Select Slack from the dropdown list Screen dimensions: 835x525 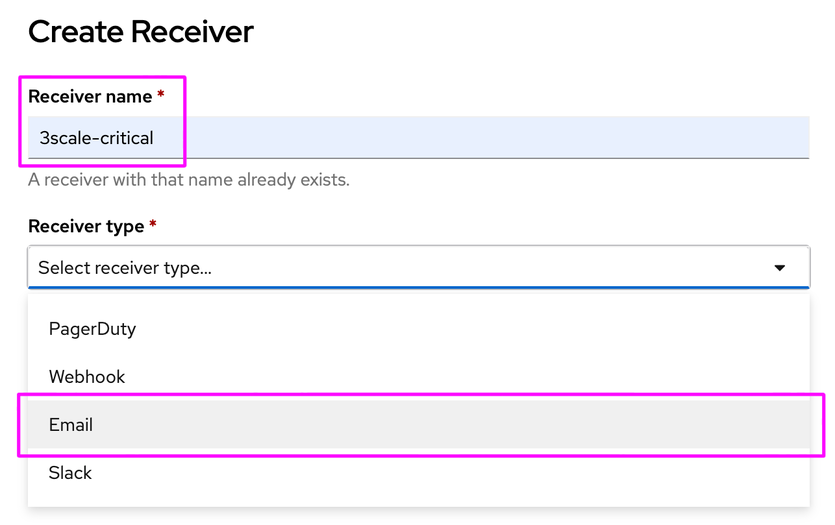tap(70, 473)
